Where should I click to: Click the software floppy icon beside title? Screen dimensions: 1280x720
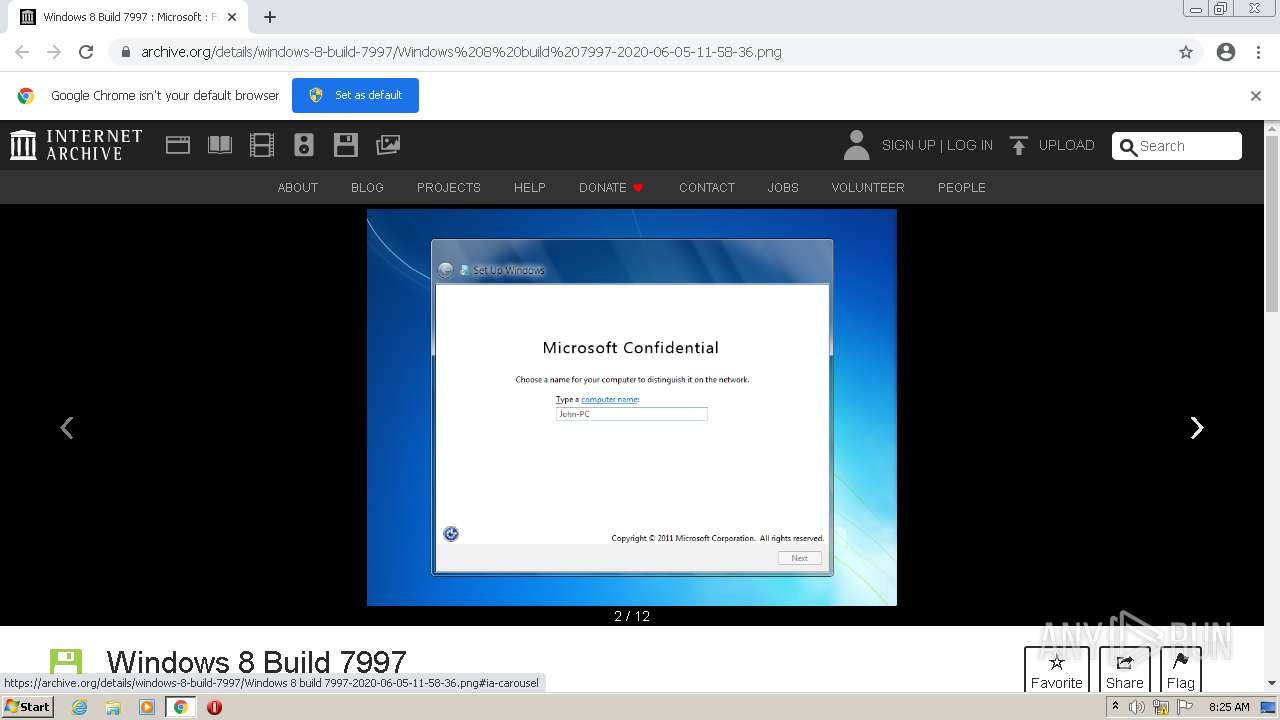[x=66, y=664]
